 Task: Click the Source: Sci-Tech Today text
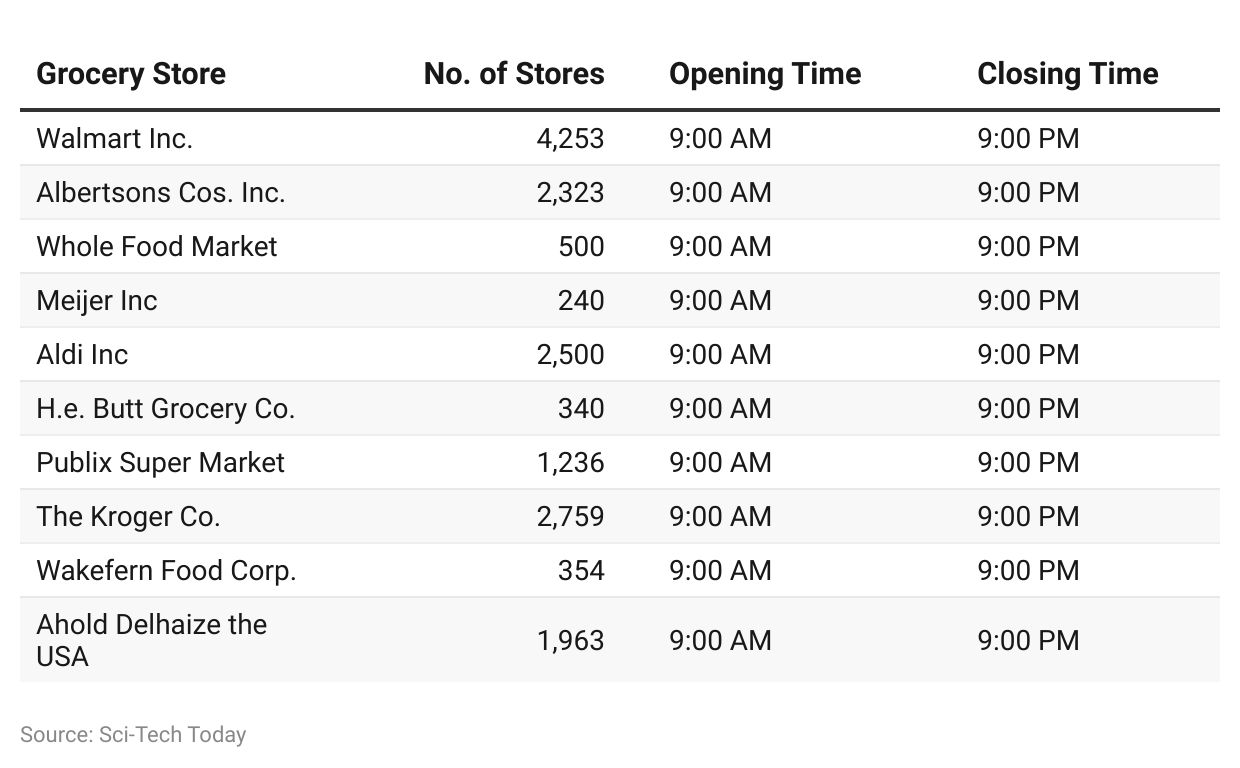133,734
